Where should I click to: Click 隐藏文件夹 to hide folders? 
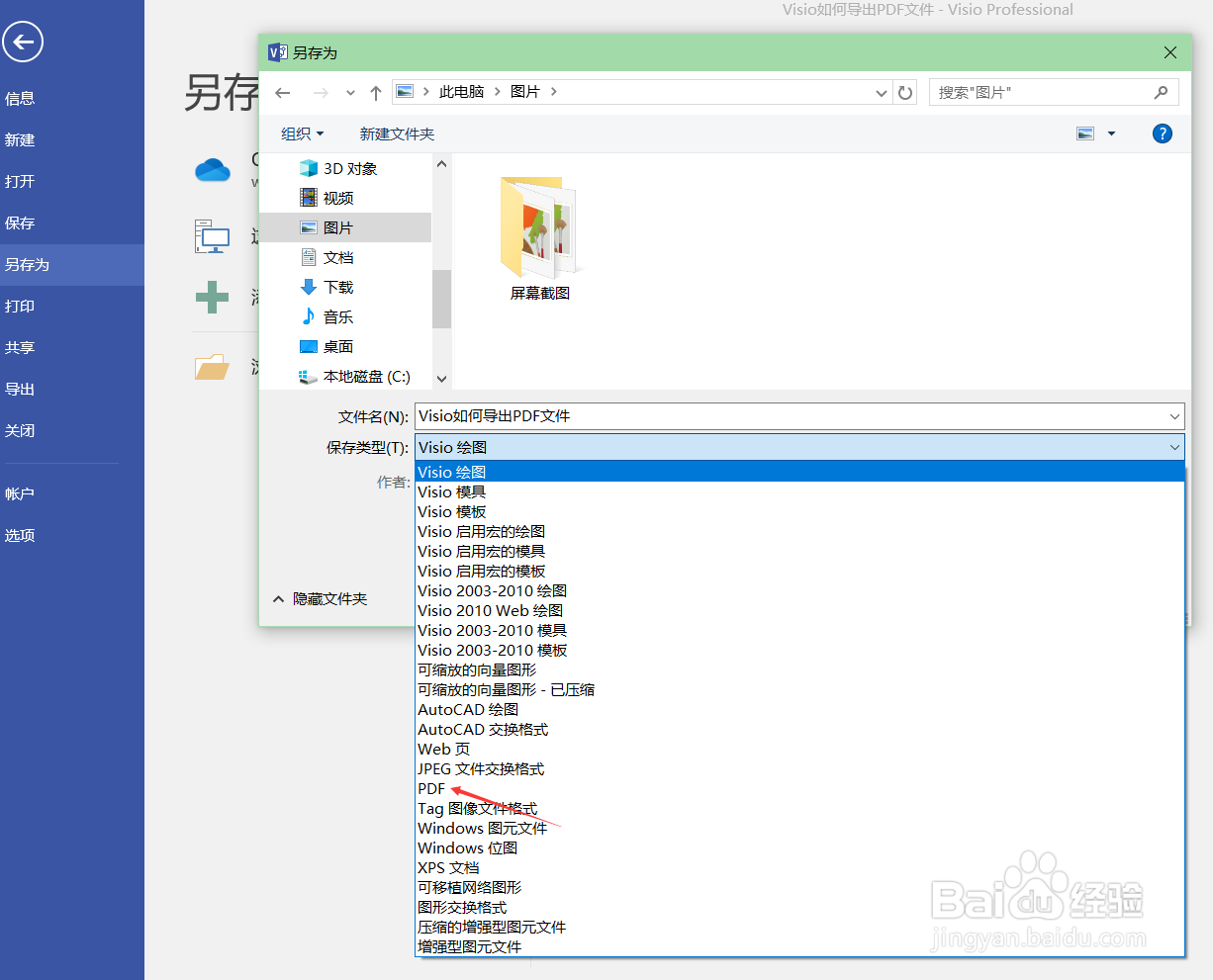coord(320,599)
